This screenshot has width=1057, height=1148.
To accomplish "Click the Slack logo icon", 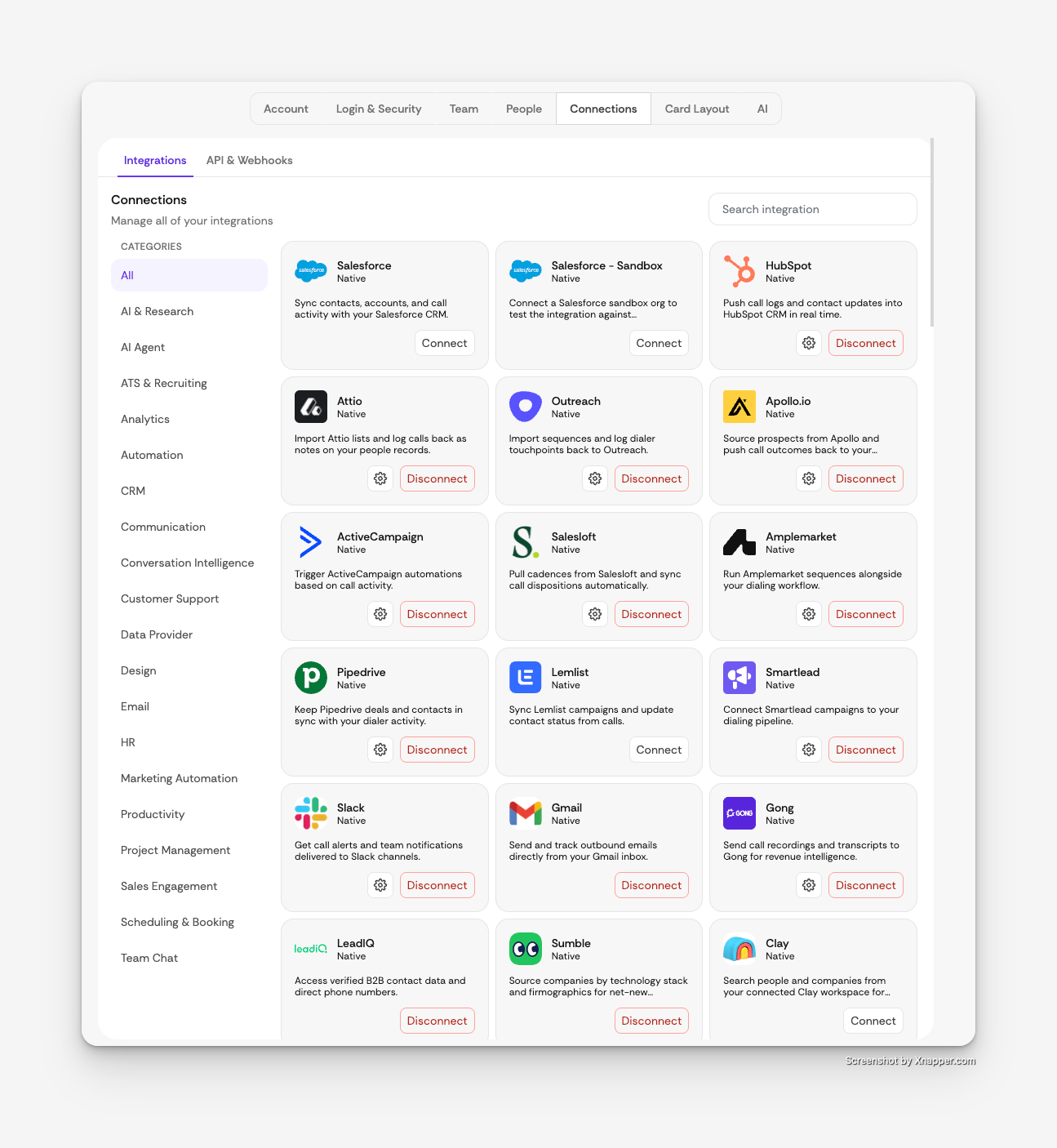I will 311,812.
